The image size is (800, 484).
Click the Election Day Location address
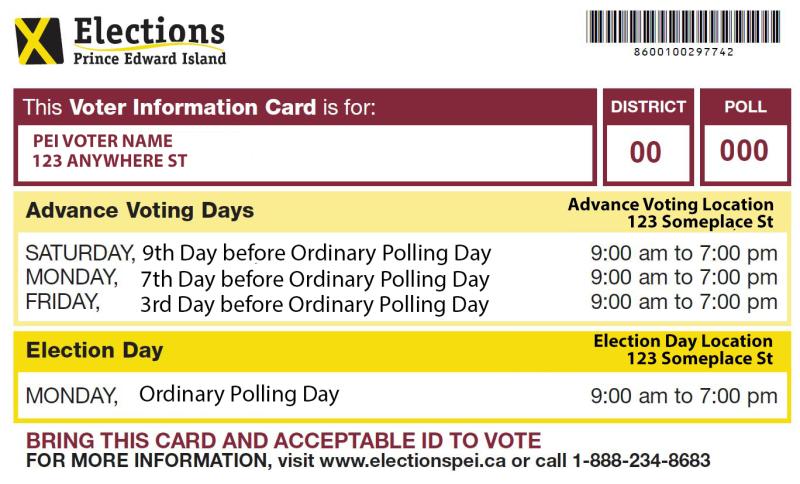coord(700,359)
